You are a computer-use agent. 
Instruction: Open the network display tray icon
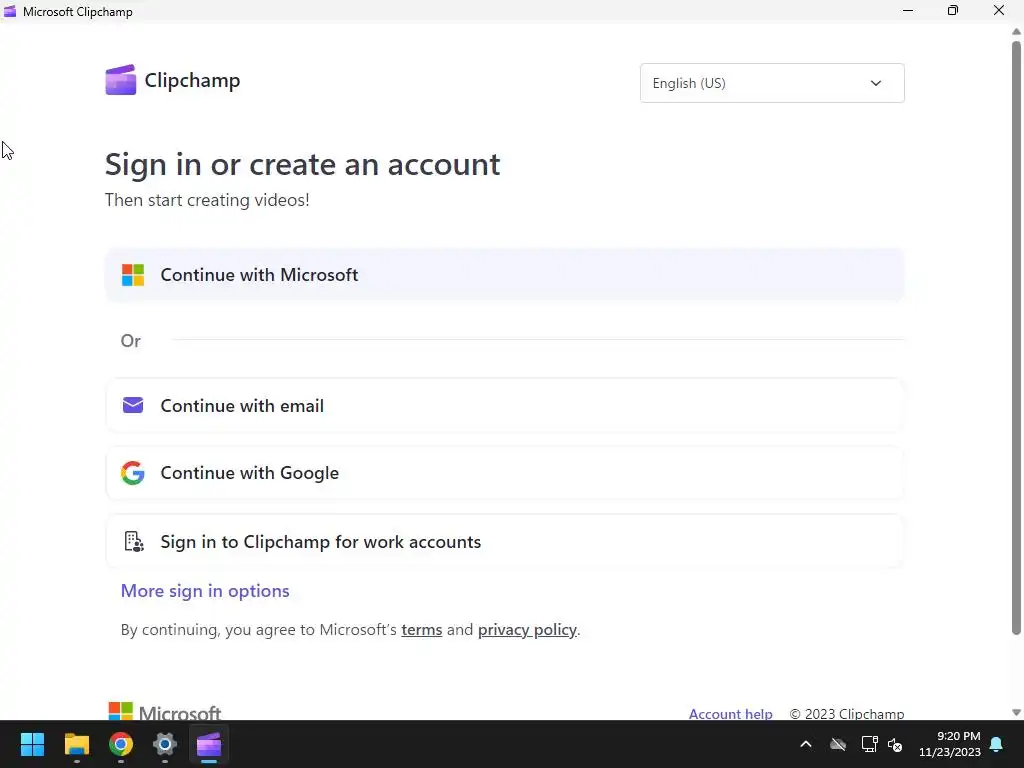pos(869,744)
